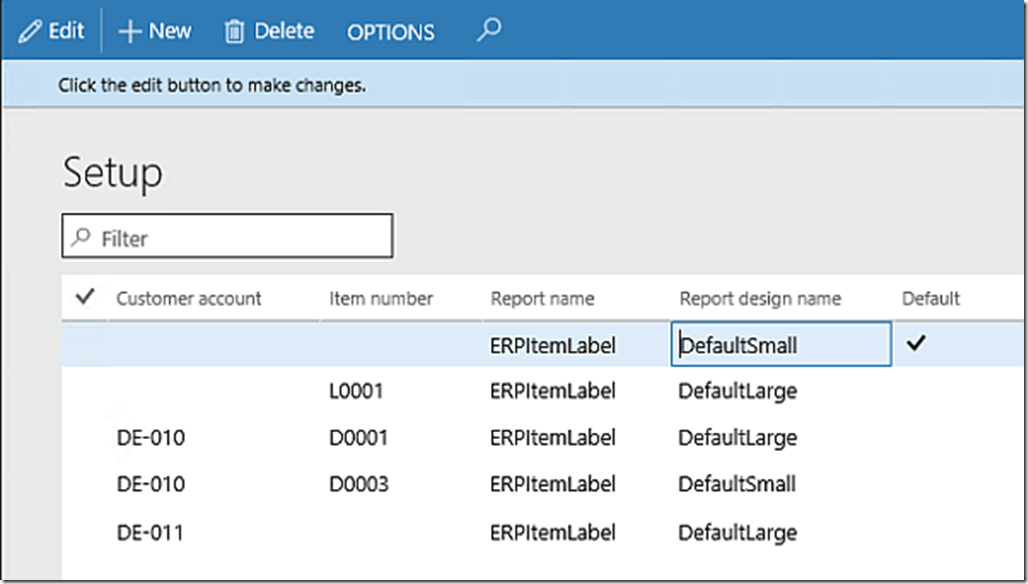Open the OPTIONS menu
Image resolution: width=1028 pixels, height=584 pixels.
390,32
